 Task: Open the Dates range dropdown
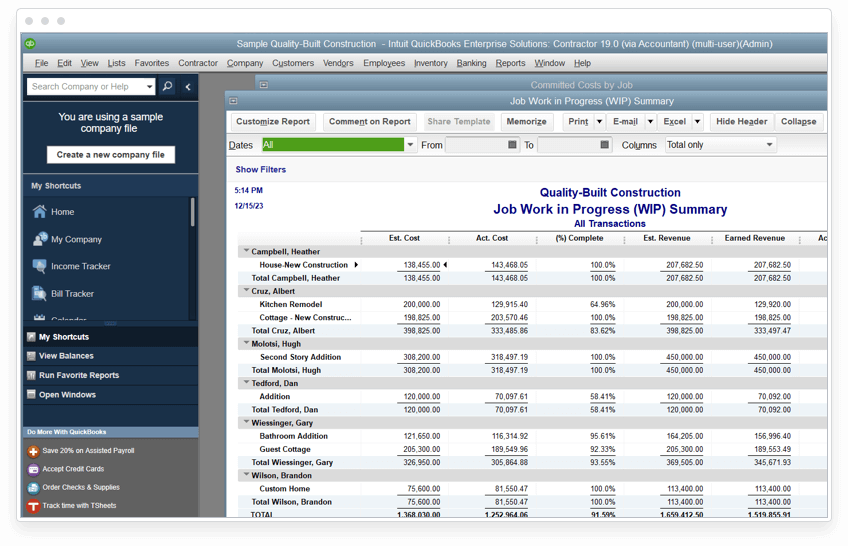click(410, 145)
